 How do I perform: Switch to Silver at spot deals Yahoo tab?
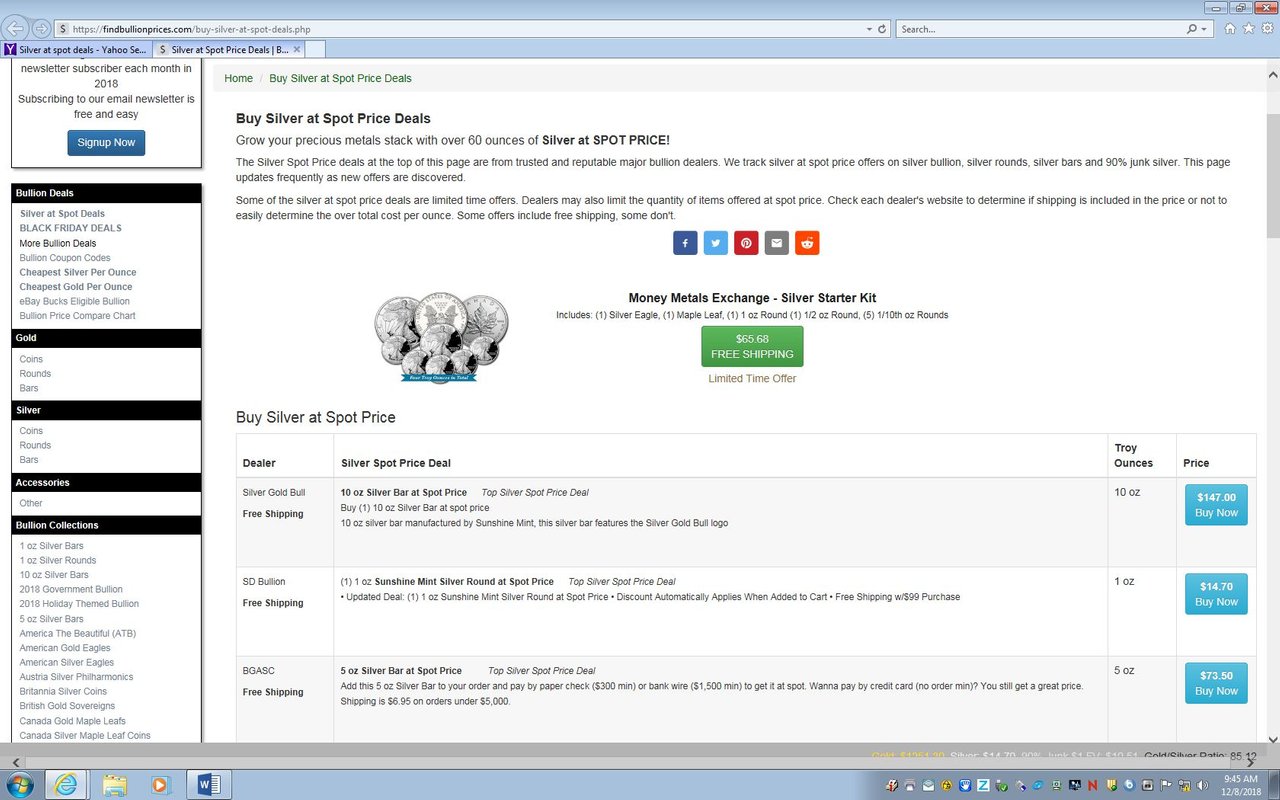(77, 49)
